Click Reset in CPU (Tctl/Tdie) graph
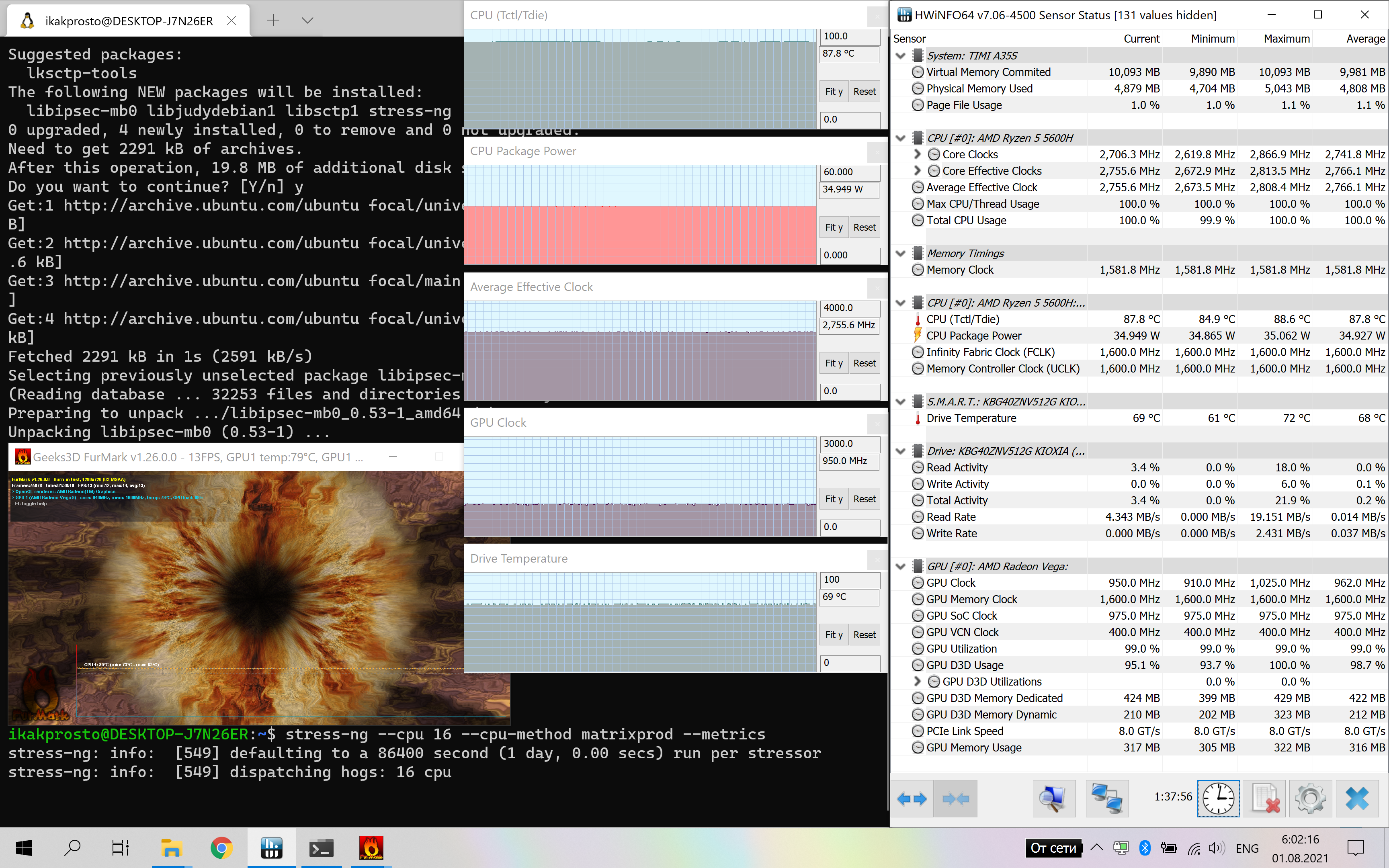Viewport: 1389px width, 868px height. coord(865,91)
